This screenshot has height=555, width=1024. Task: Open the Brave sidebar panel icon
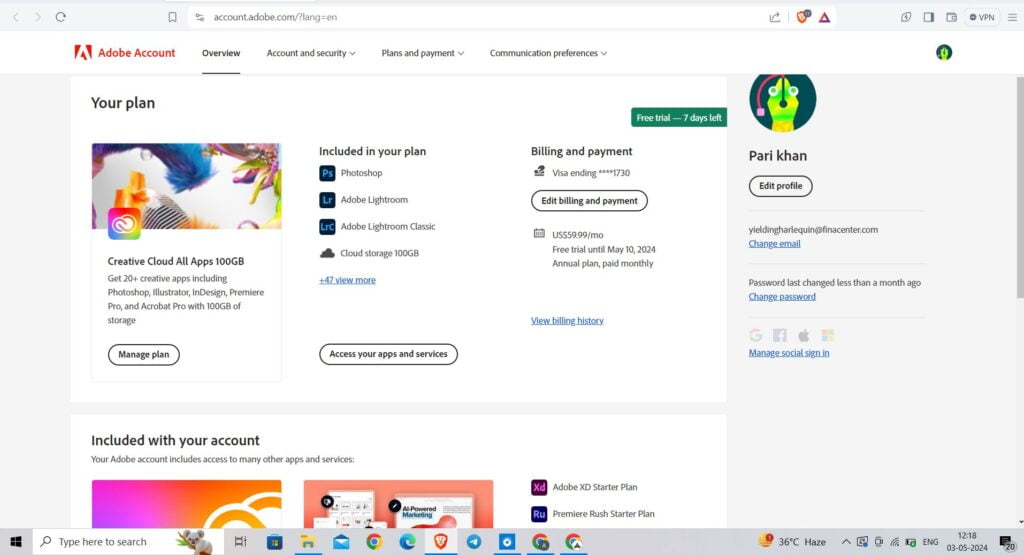(x=929, y=17)
